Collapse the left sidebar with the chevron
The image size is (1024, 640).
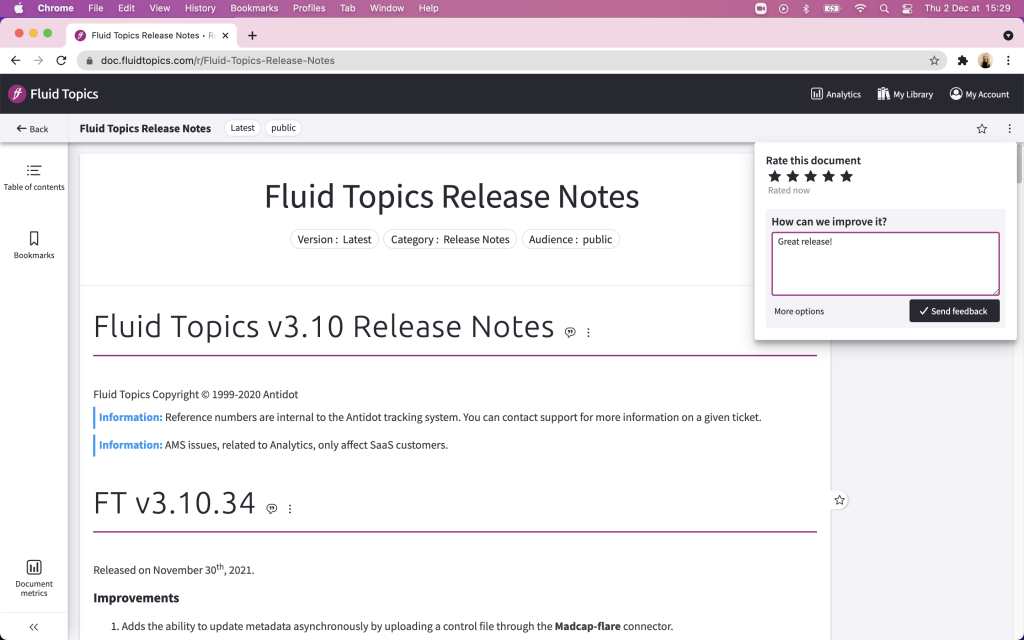[x=33, y=627]
